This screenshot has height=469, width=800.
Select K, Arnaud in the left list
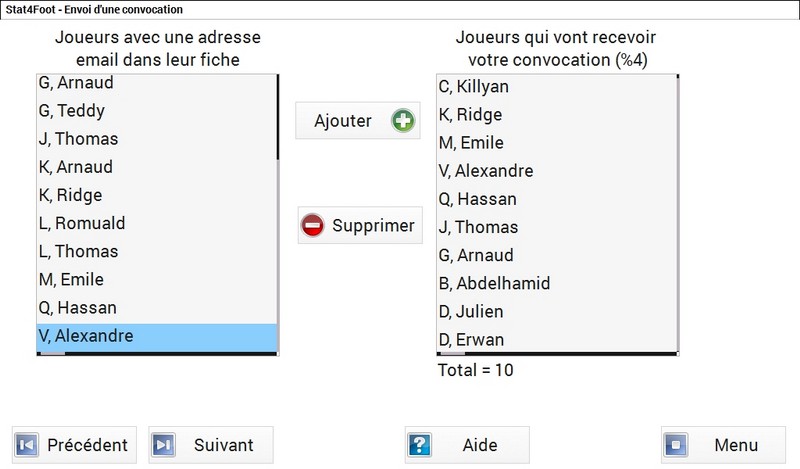157,167
